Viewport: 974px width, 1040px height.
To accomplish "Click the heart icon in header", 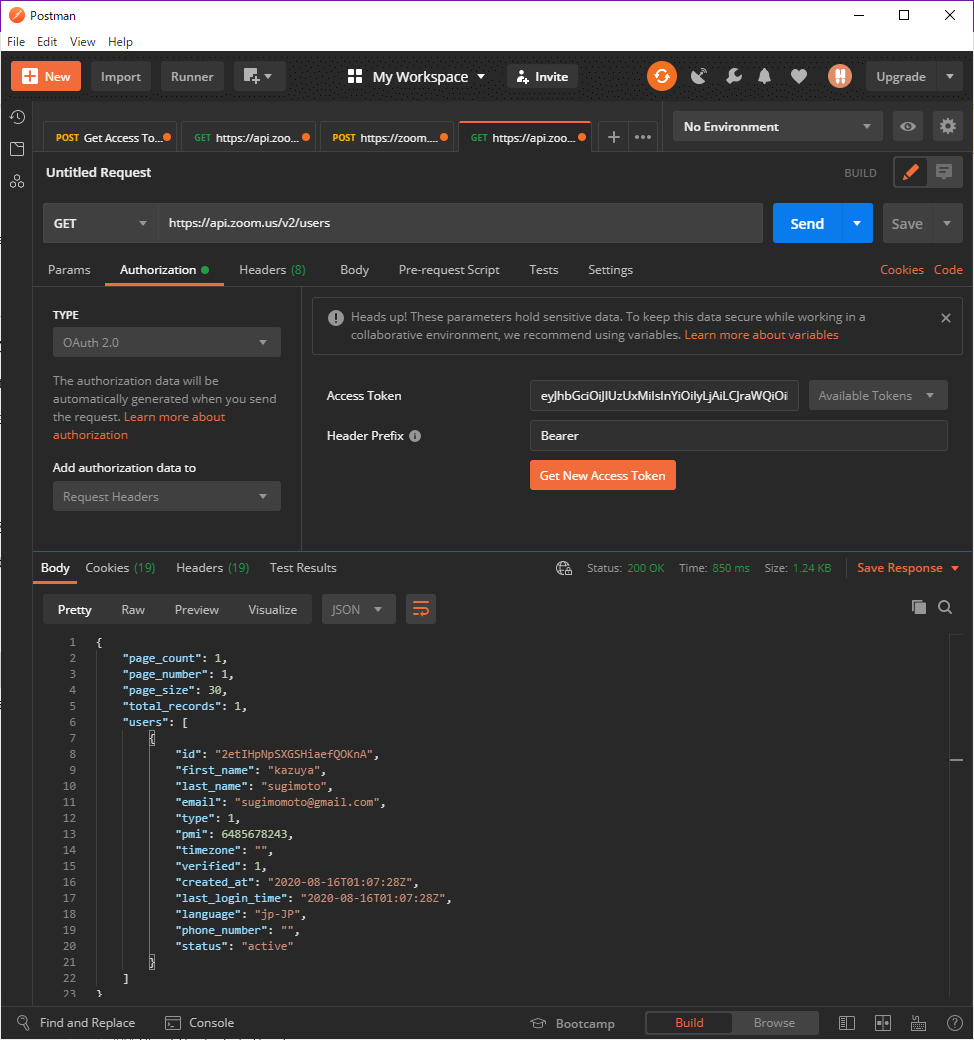I will 799,76.
